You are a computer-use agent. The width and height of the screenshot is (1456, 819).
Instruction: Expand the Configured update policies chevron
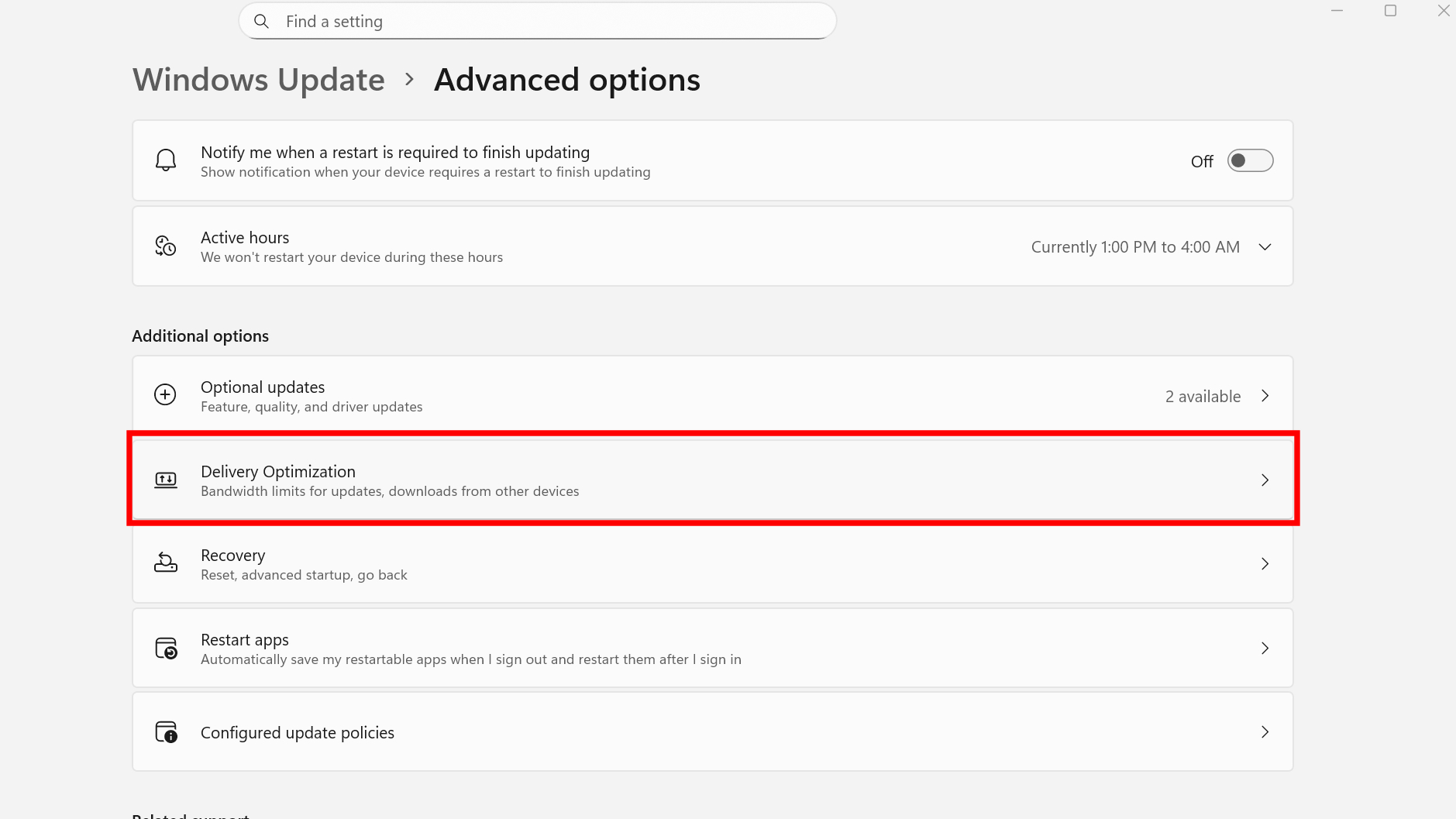click(x=1265, y=731)
